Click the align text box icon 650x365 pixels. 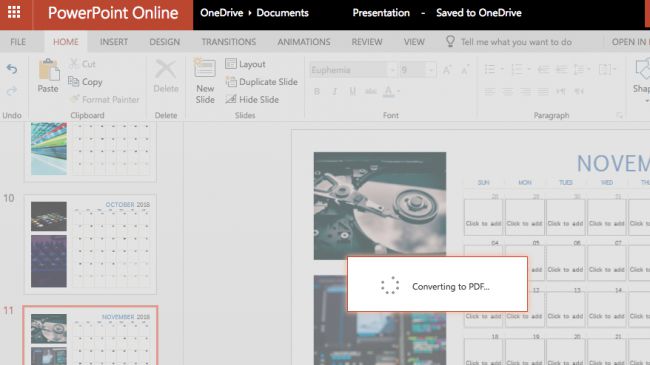[604, 69]
